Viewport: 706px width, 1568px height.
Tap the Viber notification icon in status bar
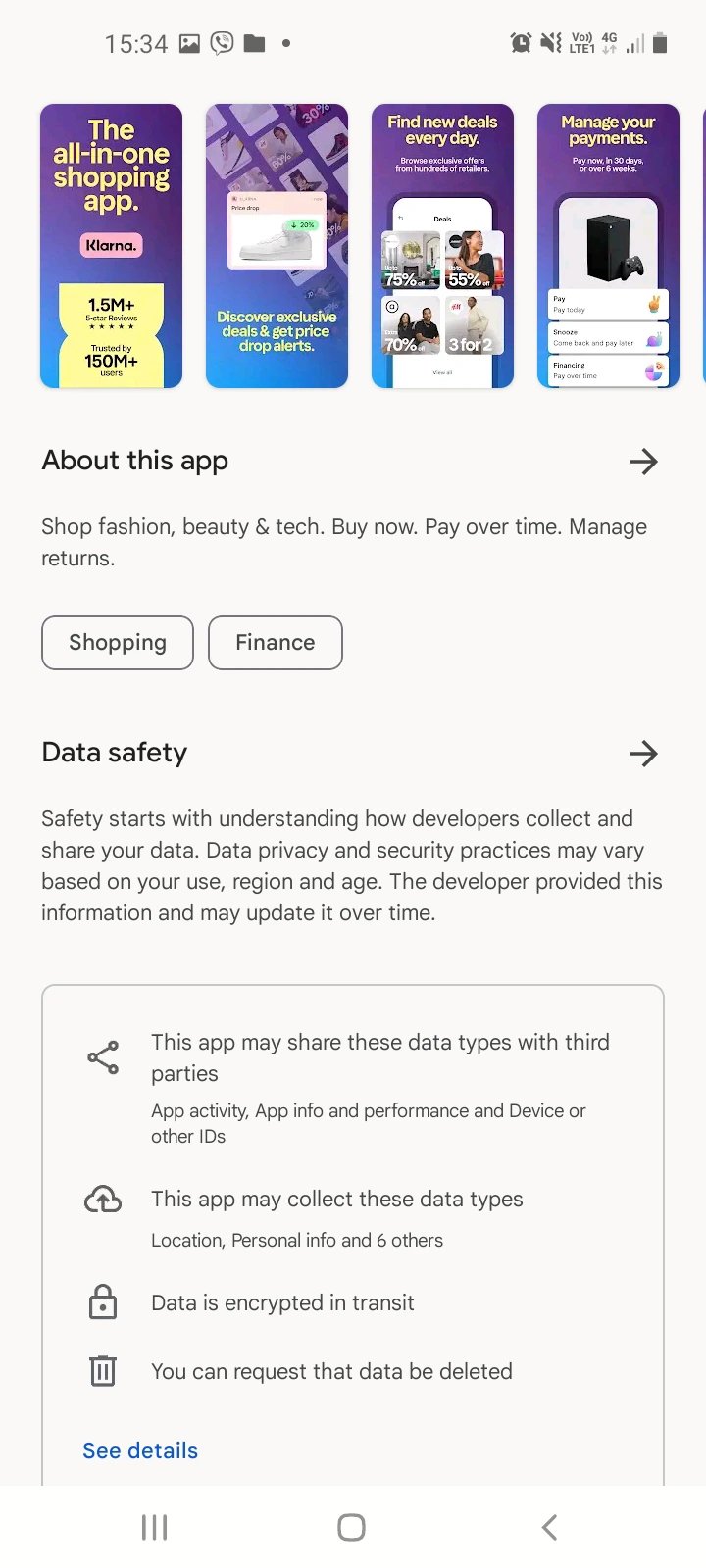pos(223,43)
